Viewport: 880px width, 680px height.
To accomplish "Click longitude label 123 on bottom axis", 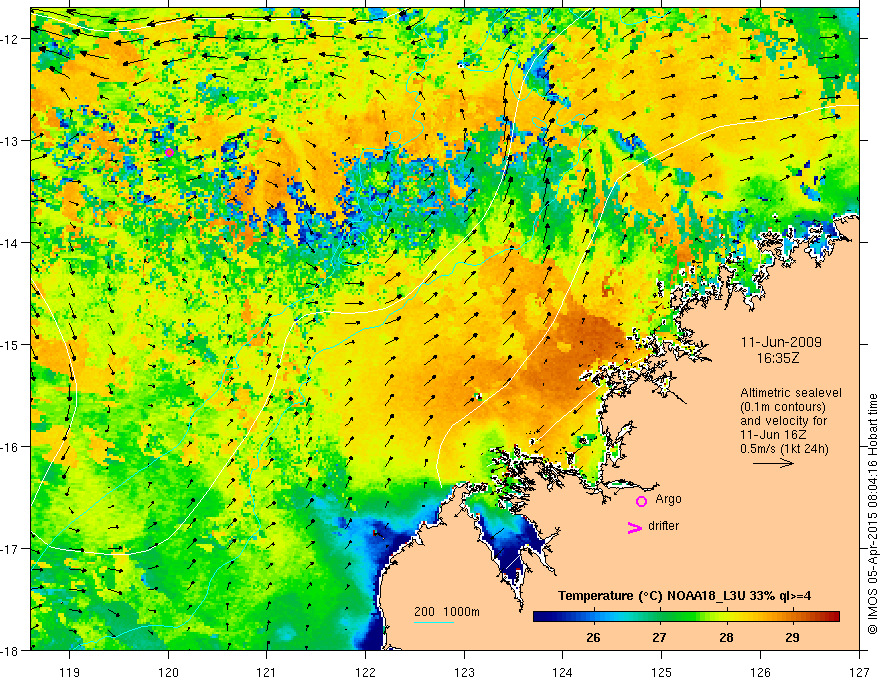I will coord(464,672).
